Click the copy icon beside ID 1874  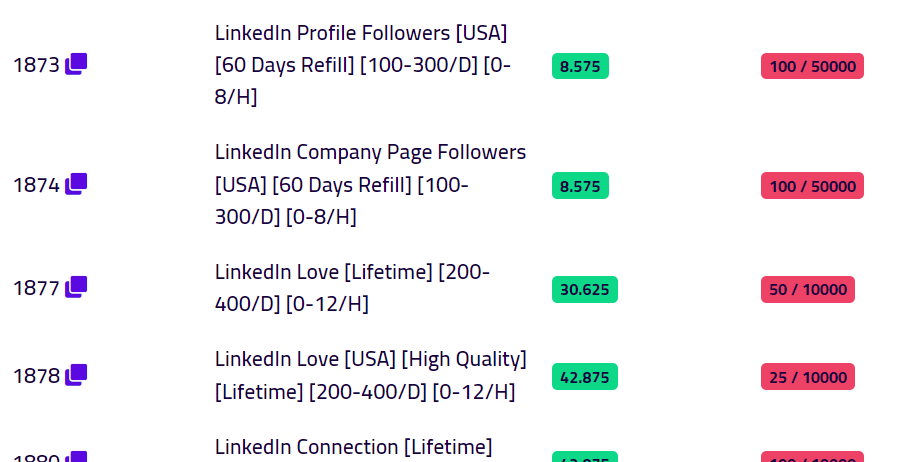point(76,185)
